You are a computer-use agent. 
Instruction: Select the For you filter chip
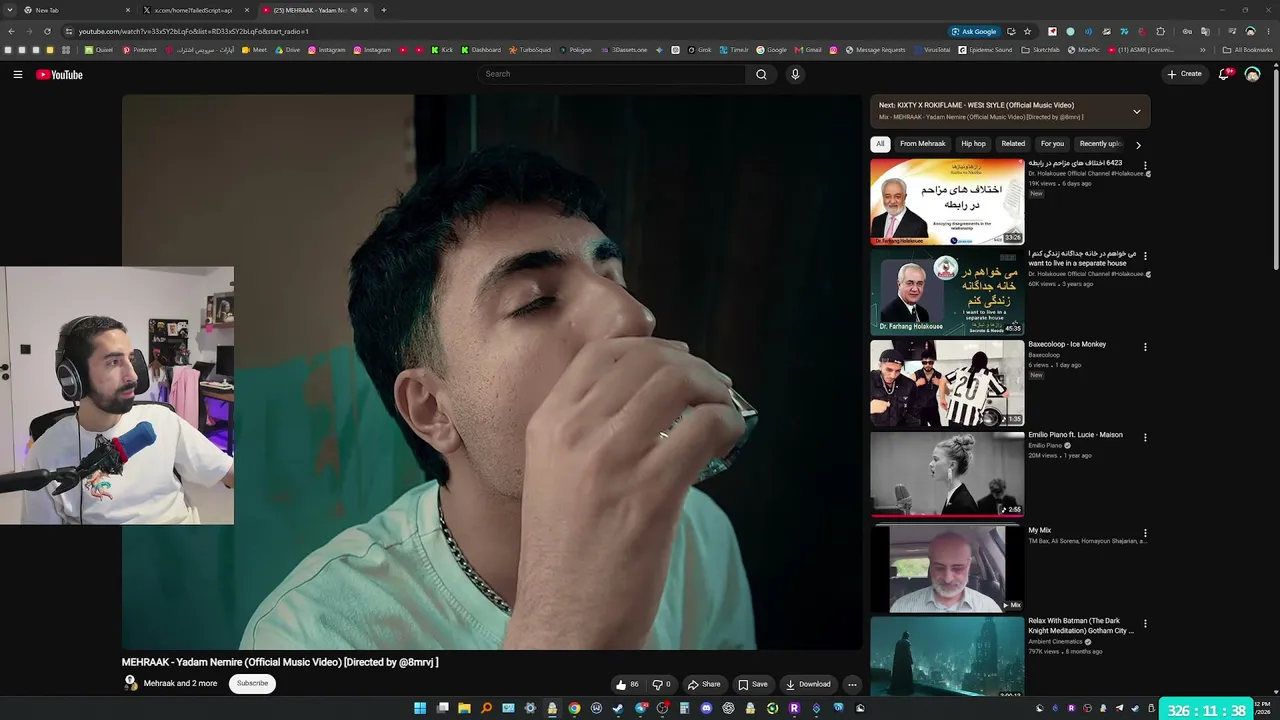pyautogui.click(x=1052, y=144)
